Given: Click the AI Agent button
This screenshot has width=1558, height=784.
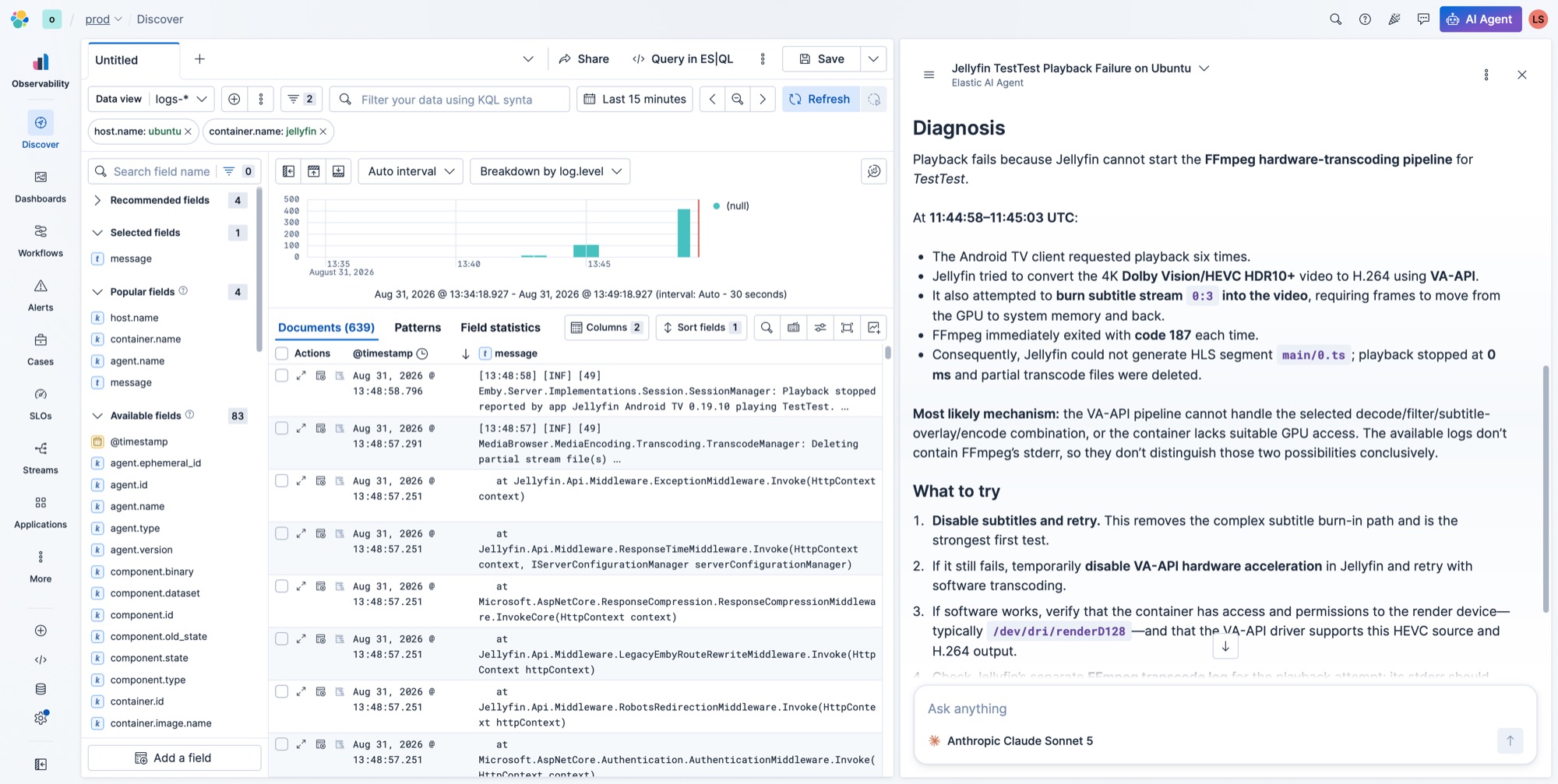Looking at the screenshot, I should click(x=1480, y=19).
